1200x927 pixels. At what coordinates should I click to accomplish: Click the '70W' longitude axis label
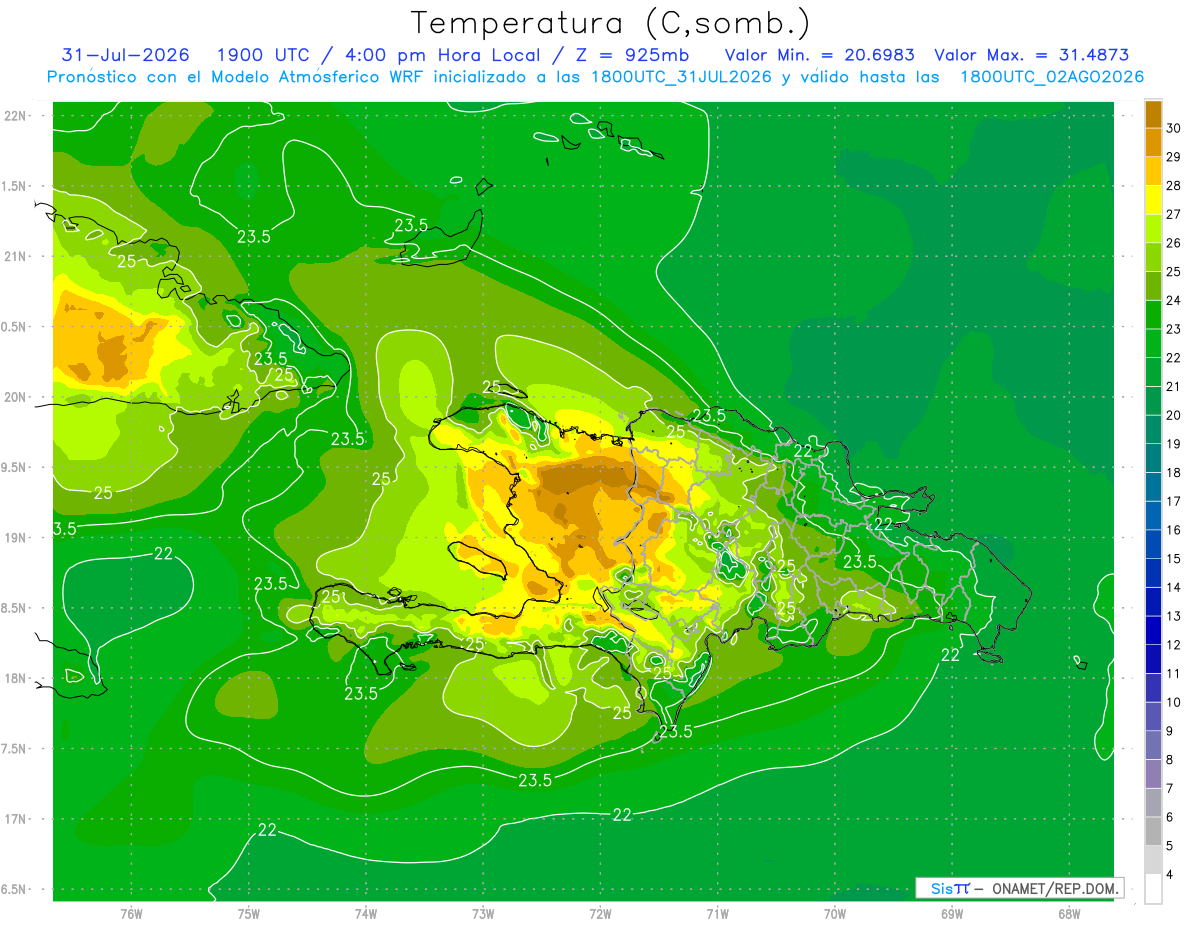click(x=835, y=914)
